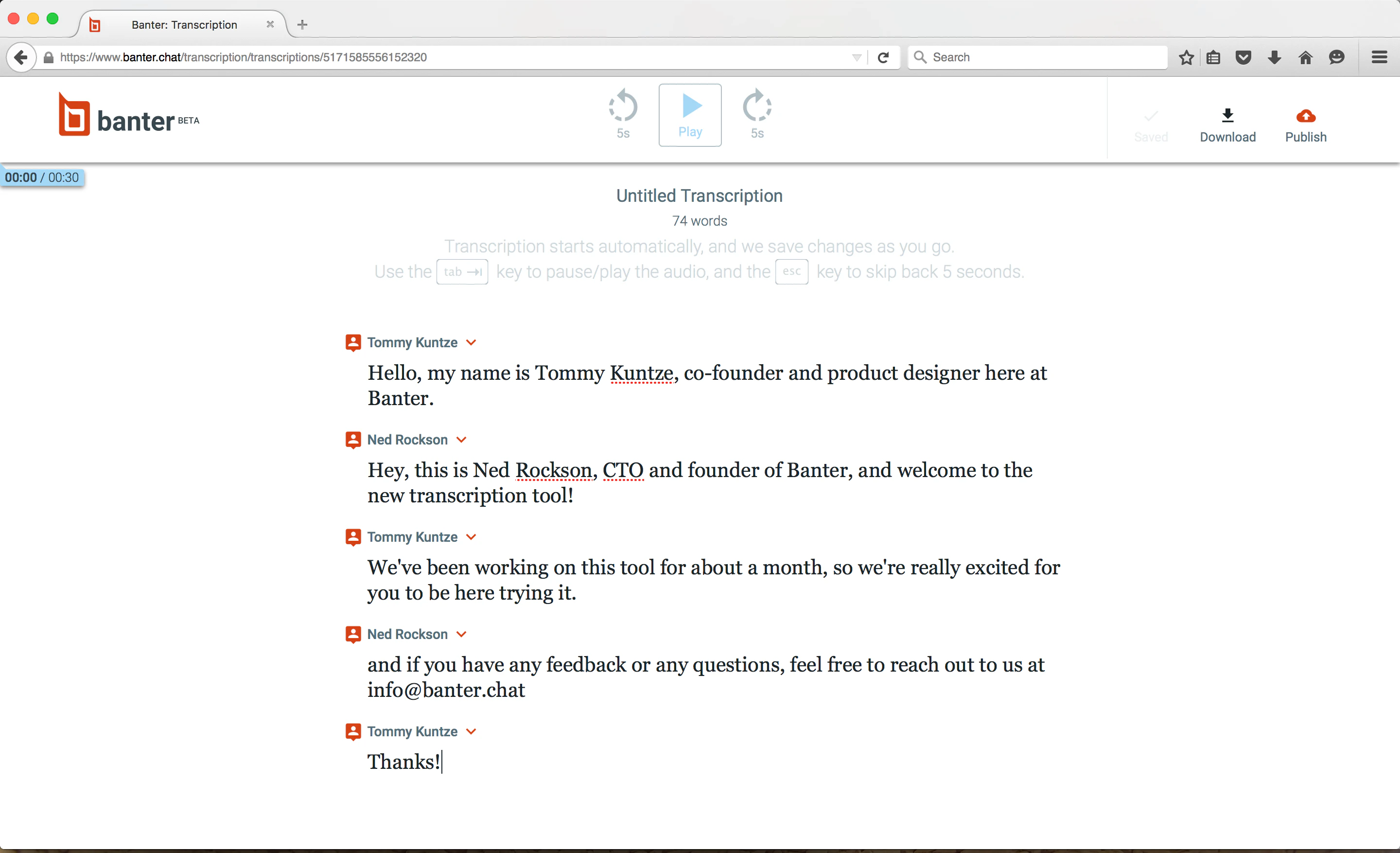This screenshot has height=853, width=1400.
Task: Click the Untitled Transcription title
Action: (700, 195)
